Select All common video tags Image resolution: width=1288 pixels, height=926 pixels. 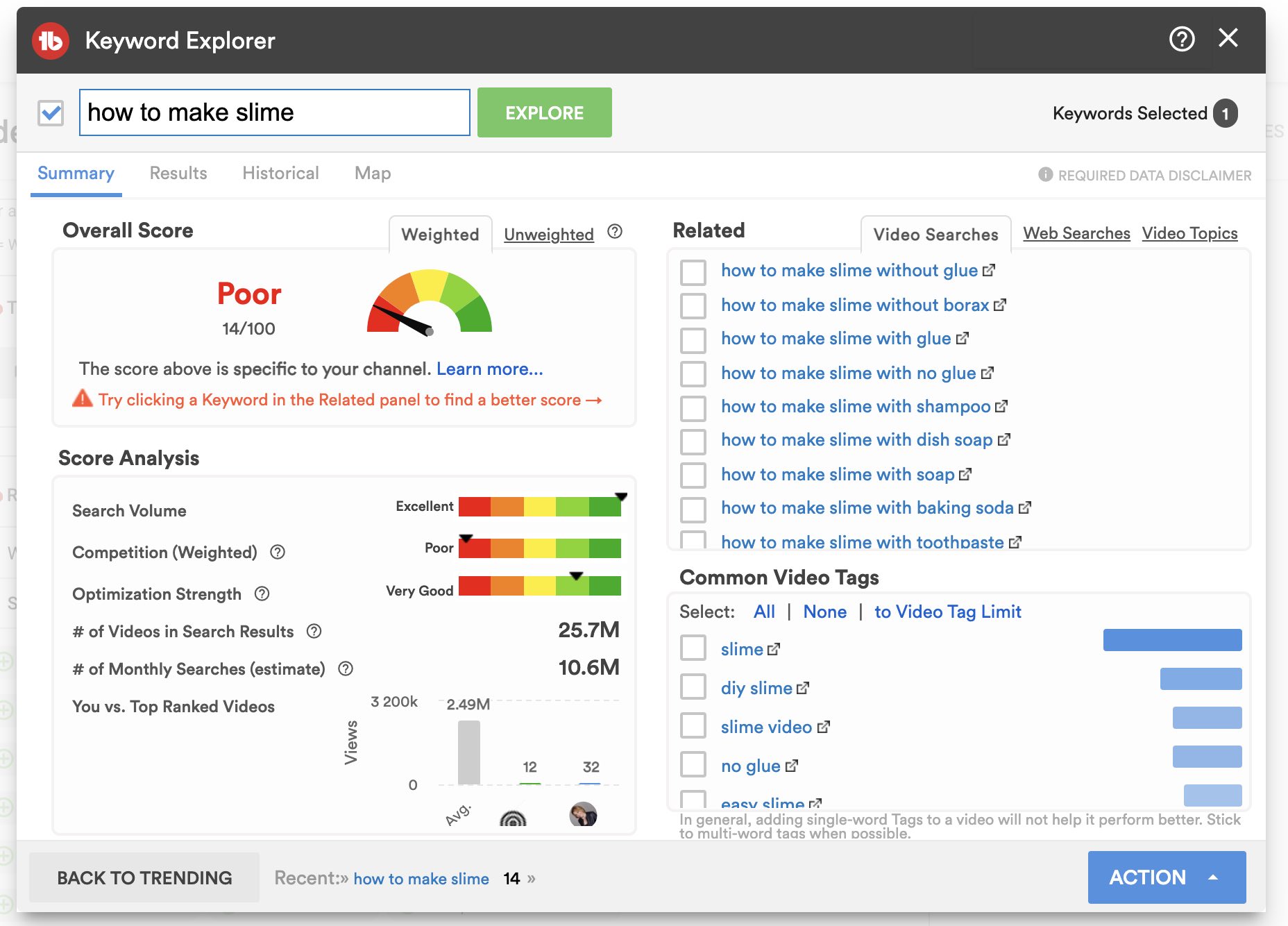764,612
